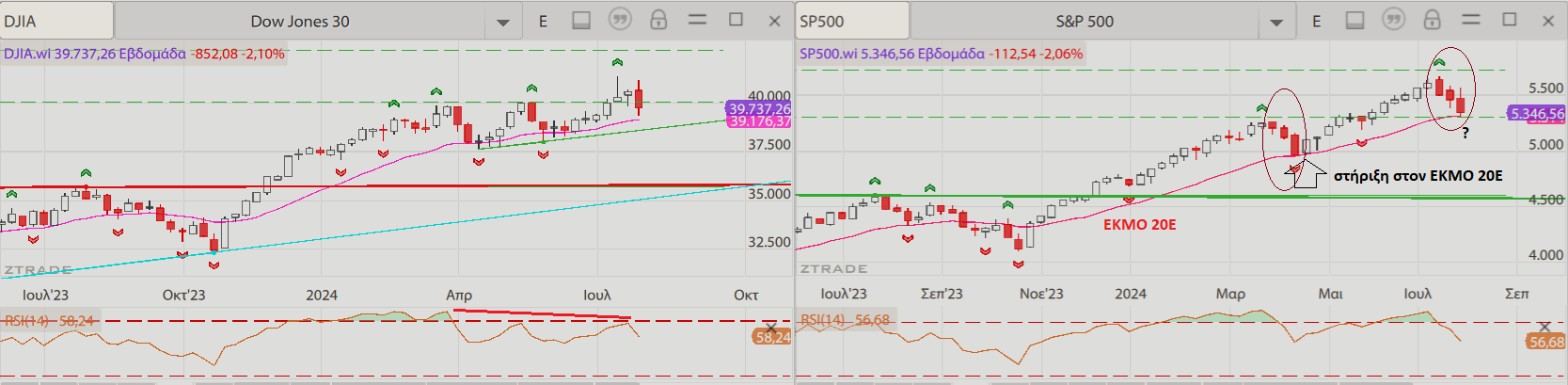Image resolution: width=1568 pixels, height=385 pixels.
Task: Select the orange 56,68 RSI value tag
Action: click(1546, 342)
